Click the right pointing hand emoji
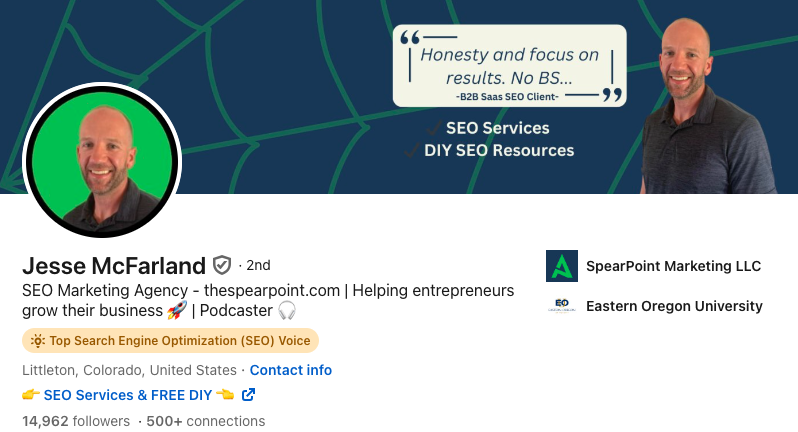Image resolution: width=798 pixels, height=432 pixels. pyautogui.click(x=31, y=394)
